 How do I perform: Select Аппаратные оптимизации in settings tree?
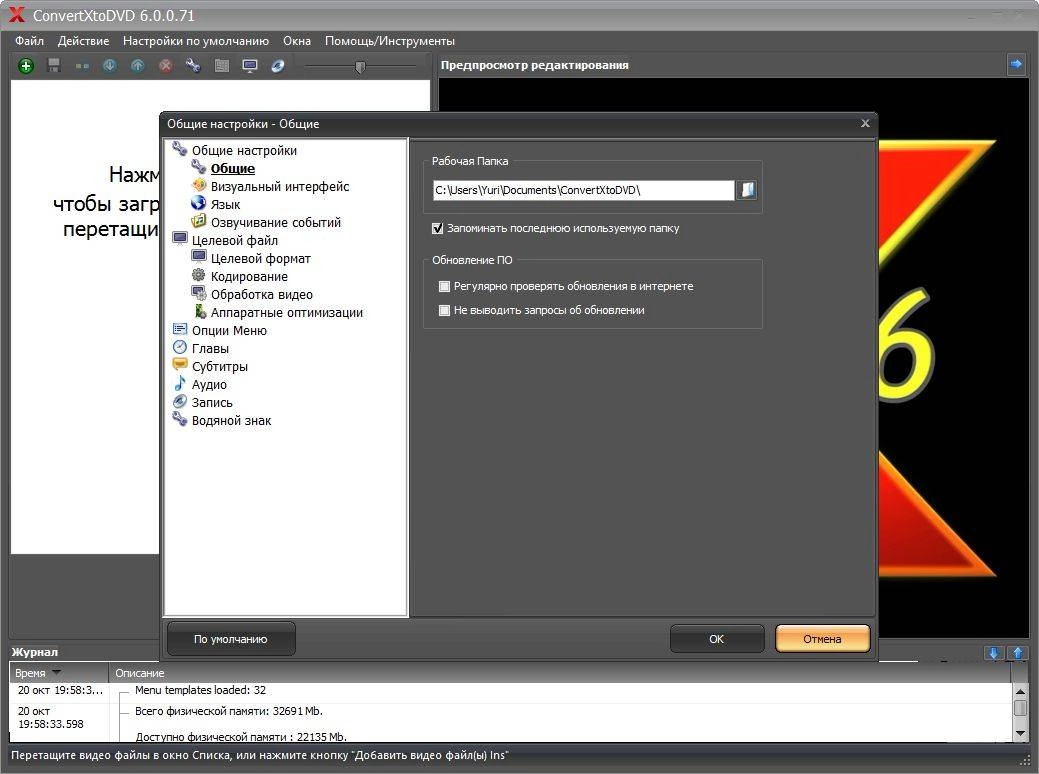click(x=287, y=312)
